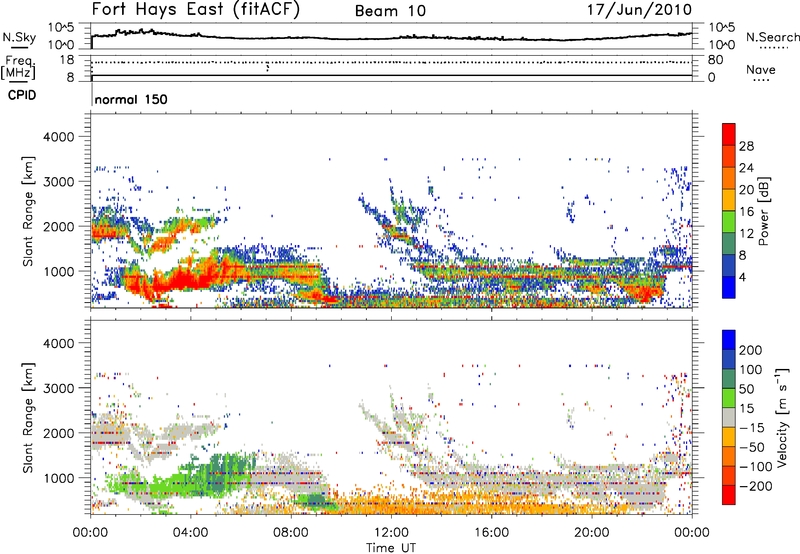800x554 pixels.
Task: Click the 'N.Search' legend label
Action: [772, 37]
